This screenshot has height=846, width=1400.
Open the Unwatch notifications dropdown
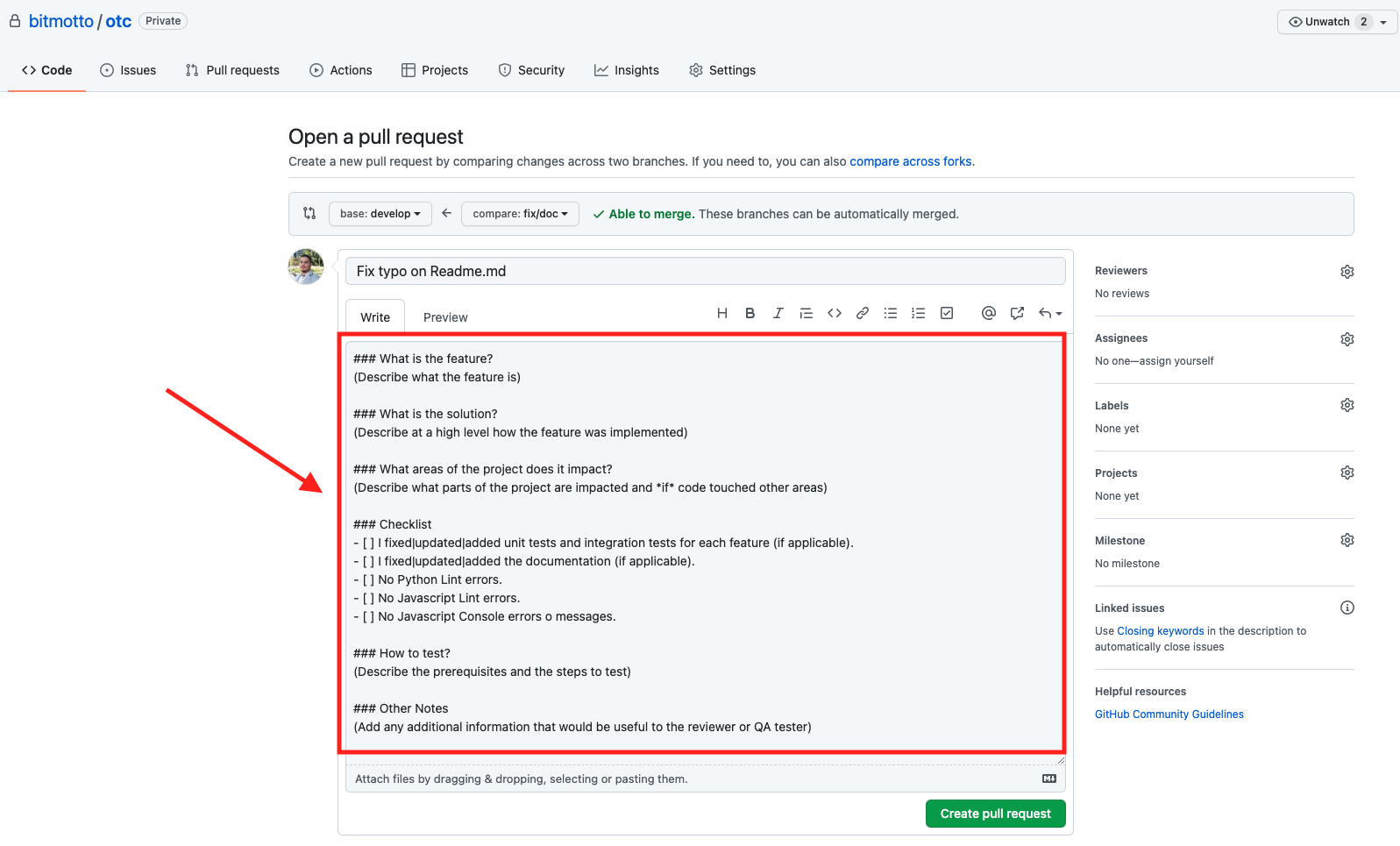(1337, 22)
